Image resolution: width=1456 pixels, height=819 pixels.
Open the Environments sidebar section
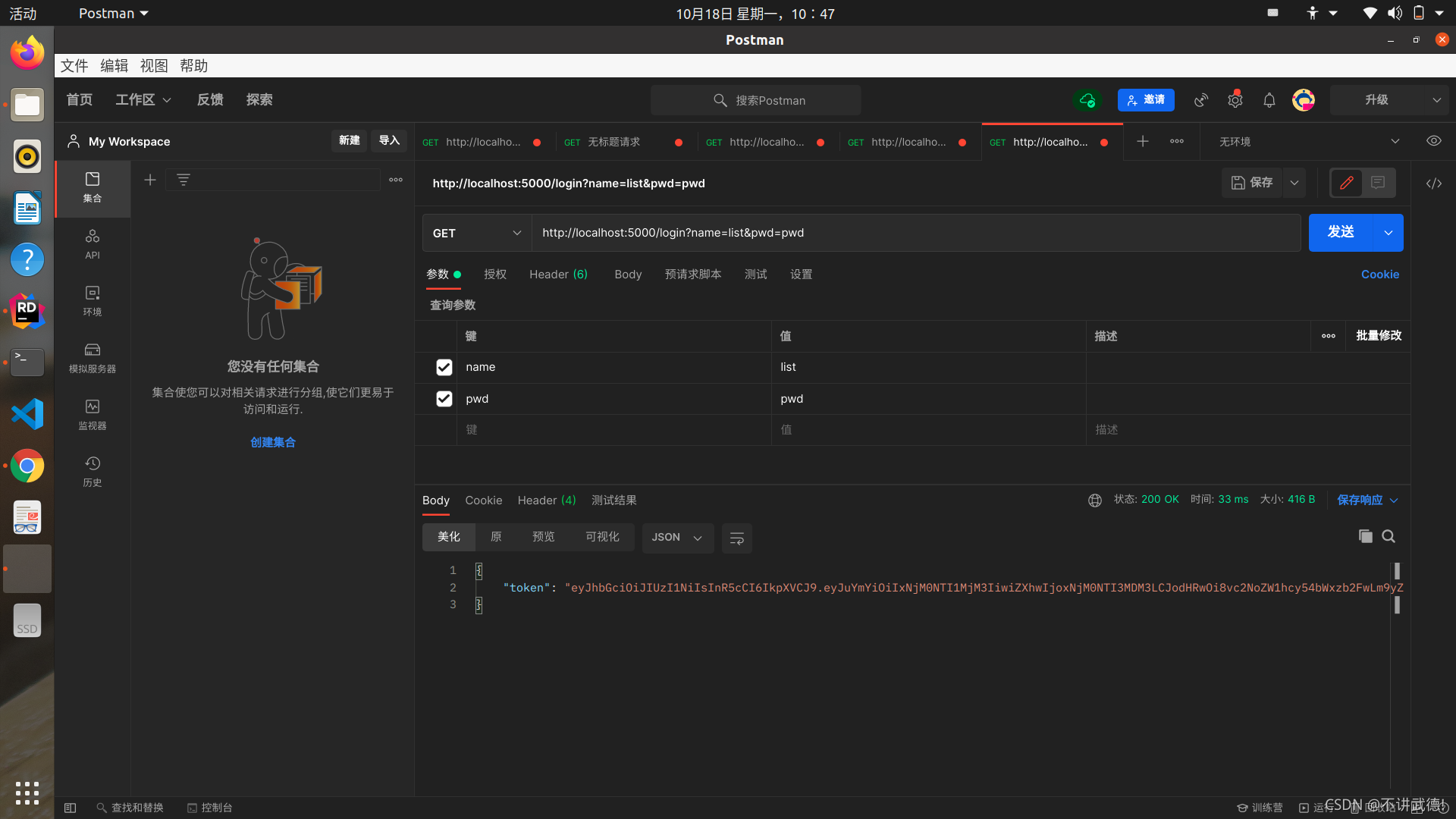point(93,301)
